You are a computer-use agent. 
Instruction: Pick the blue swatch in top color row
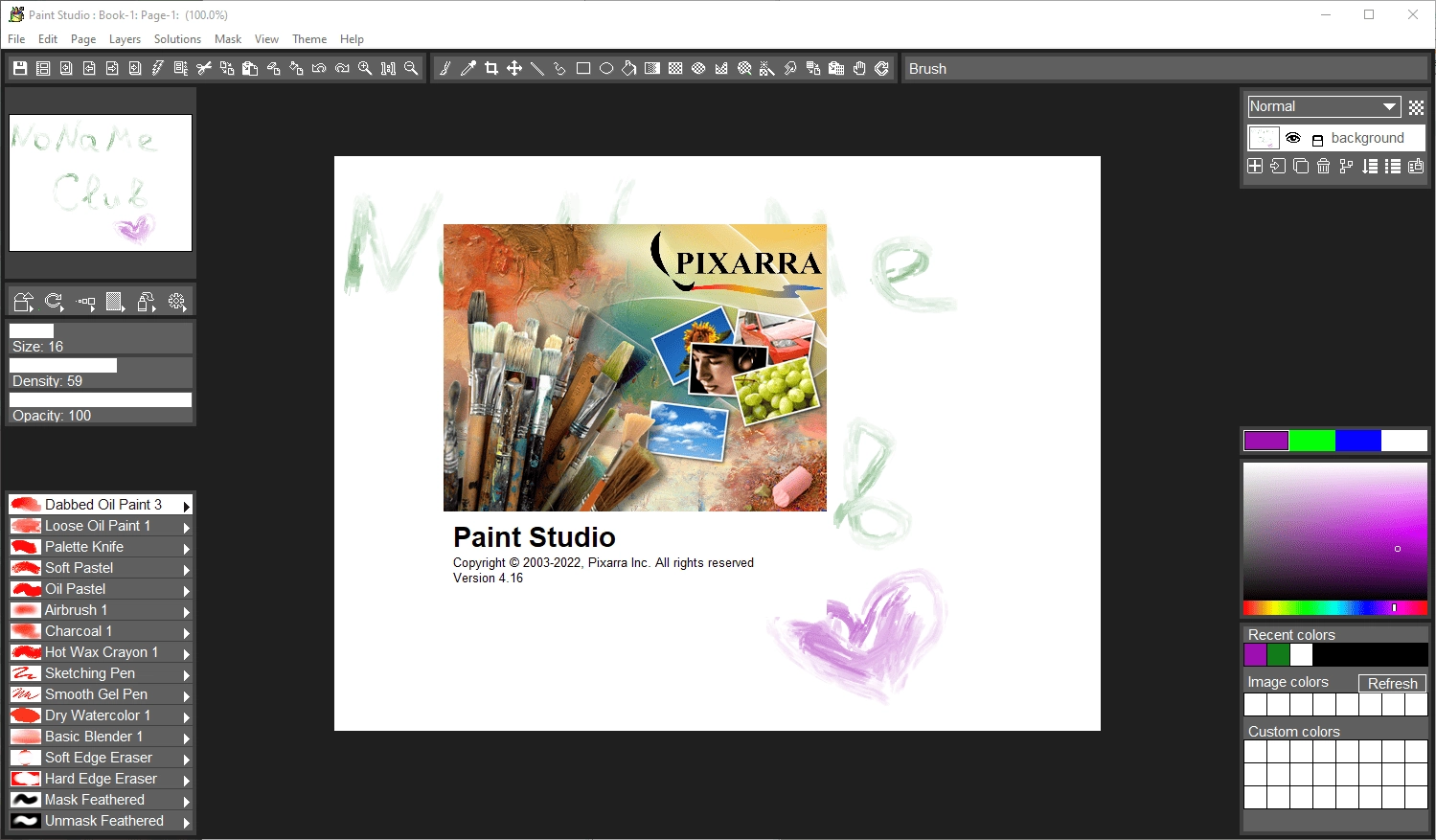click(1357, 441)
